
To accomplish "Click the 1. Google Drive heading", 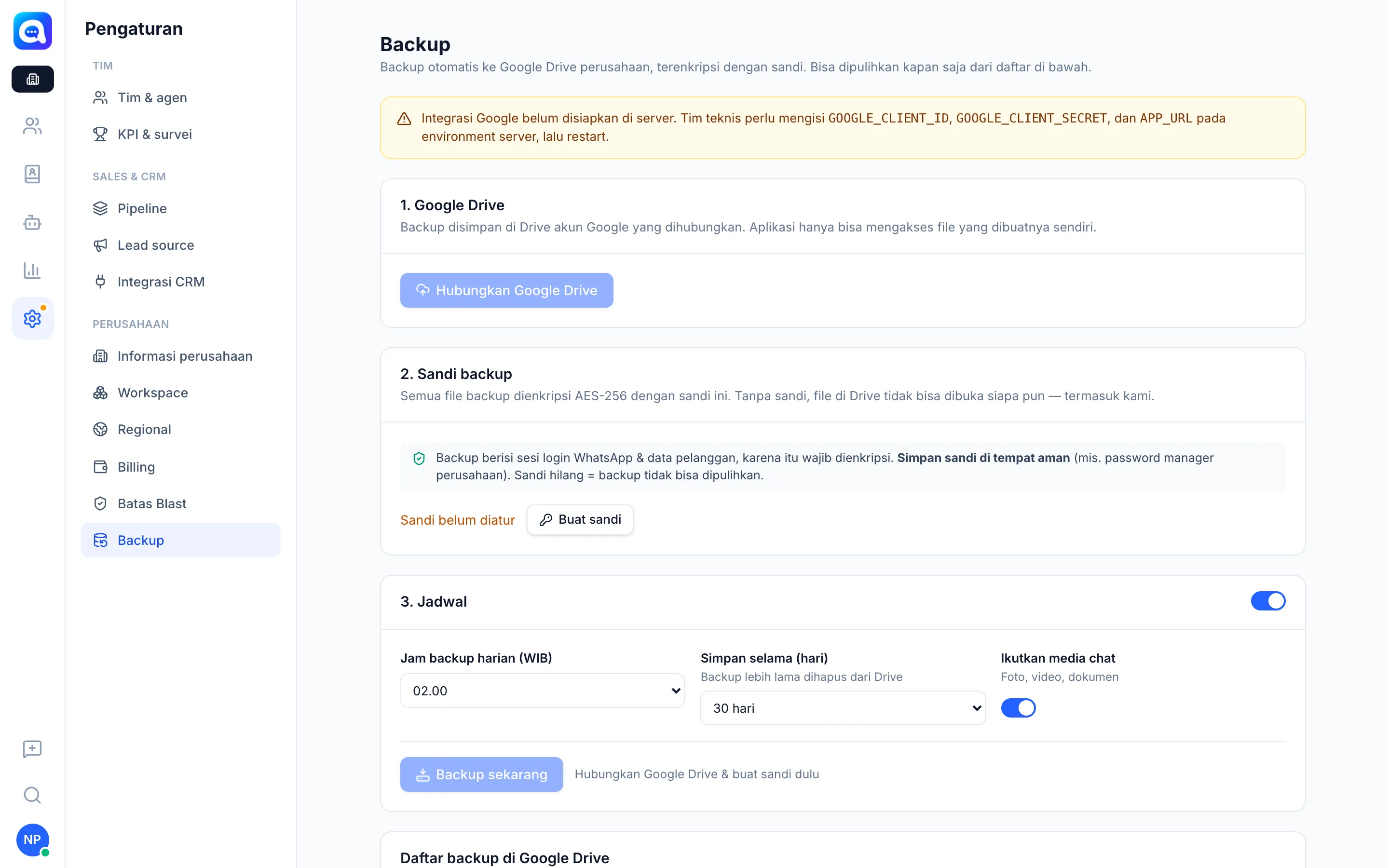I will pyautogui.click(x=452, y=205).
